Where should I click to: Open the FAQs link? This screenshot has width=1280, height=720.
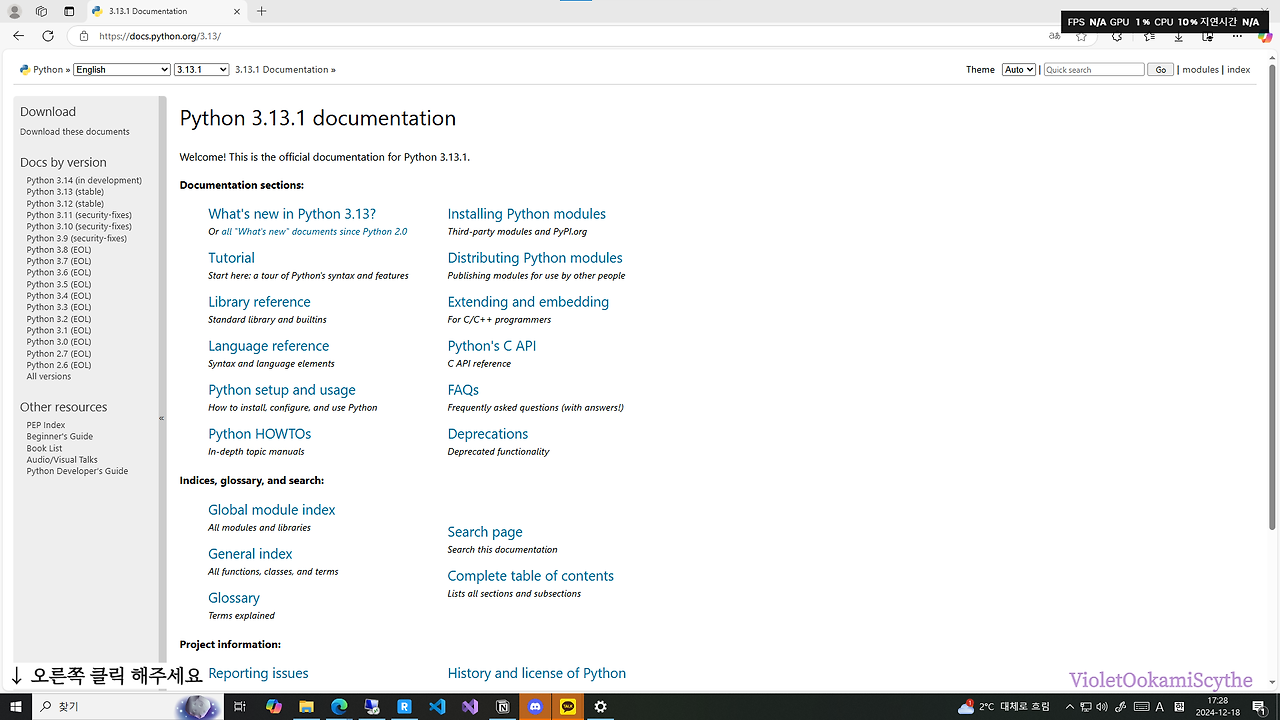[x=463, y=390]
